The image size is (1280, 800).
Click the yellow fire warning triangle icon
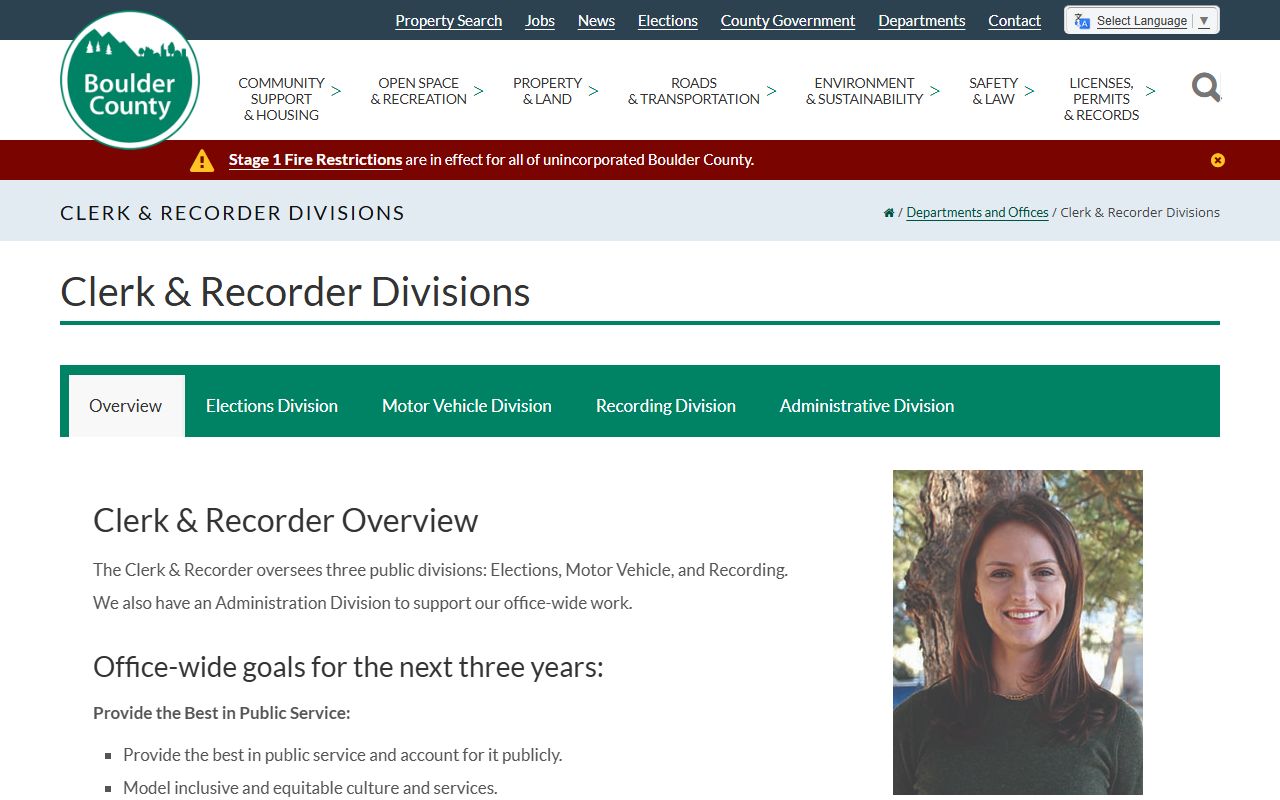click(x=202, y=160)
